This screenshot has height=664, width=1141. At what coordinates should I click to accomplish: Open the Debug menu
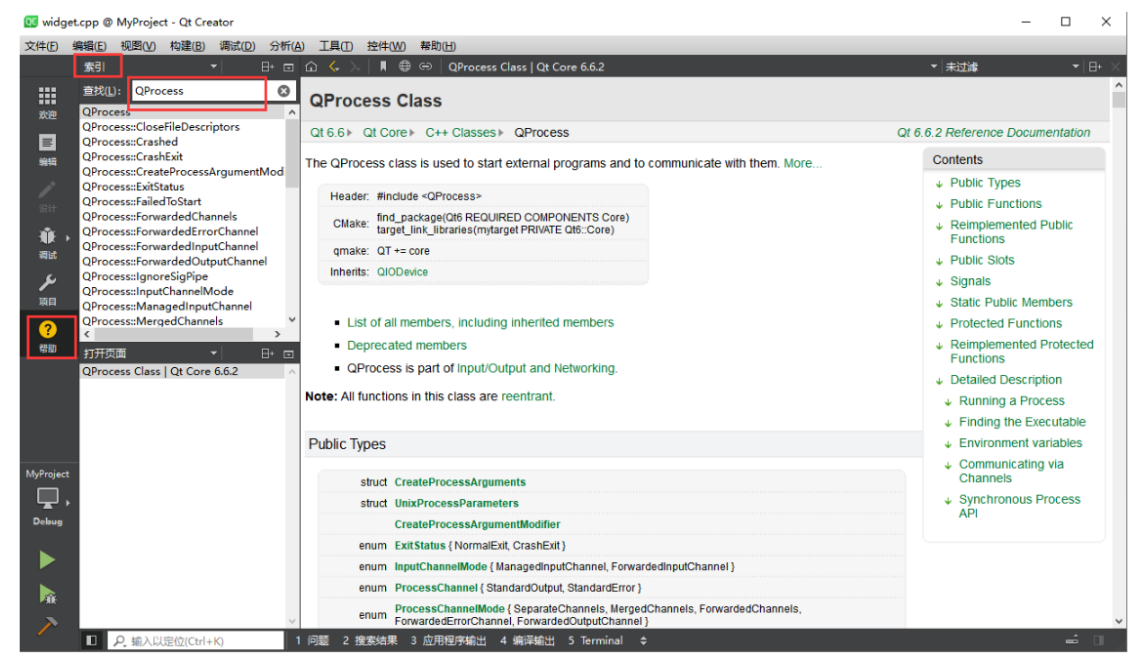(237, 46)
